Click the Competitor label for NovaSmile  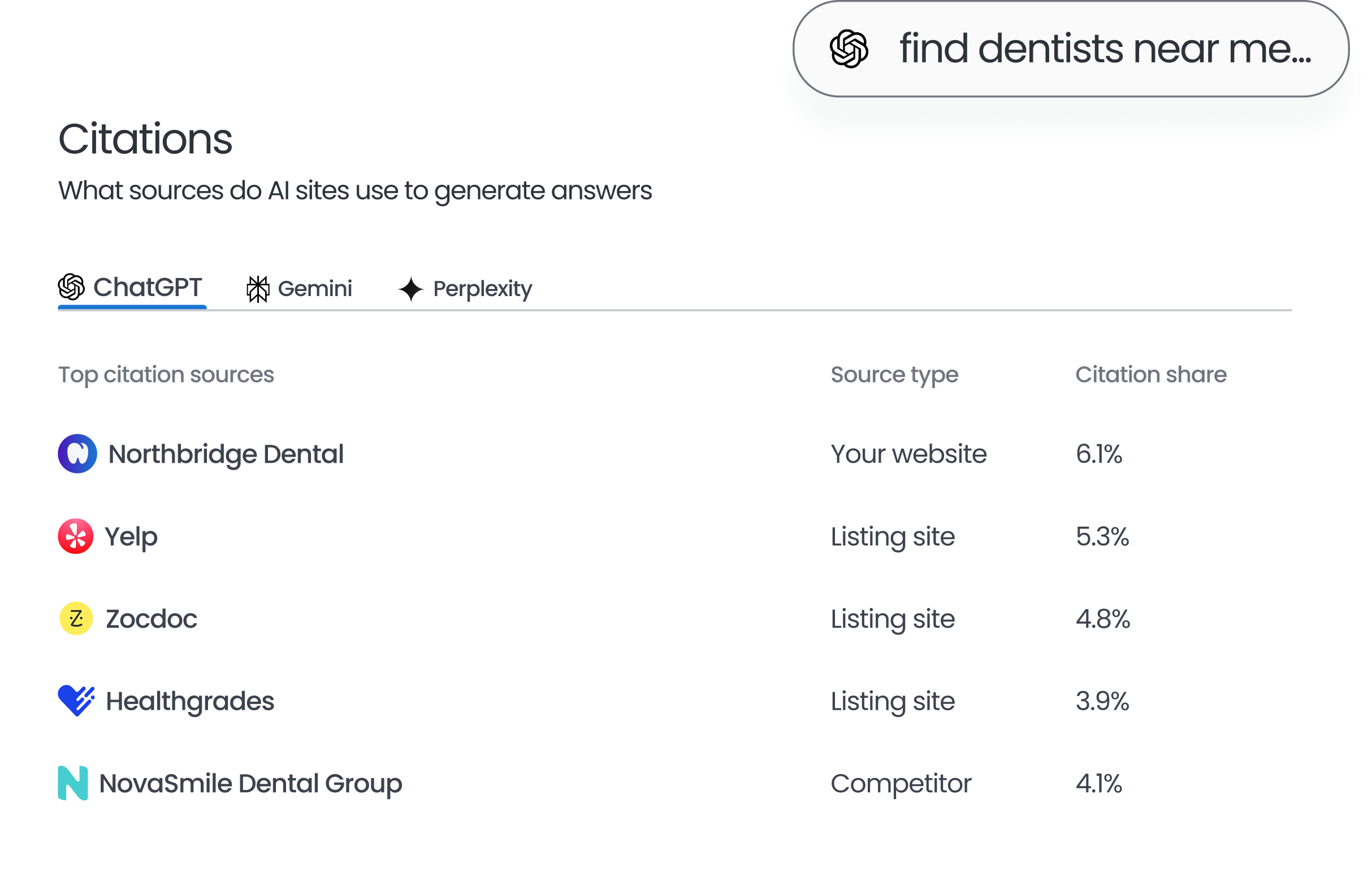pyautogui.click(x=901, y=783)
